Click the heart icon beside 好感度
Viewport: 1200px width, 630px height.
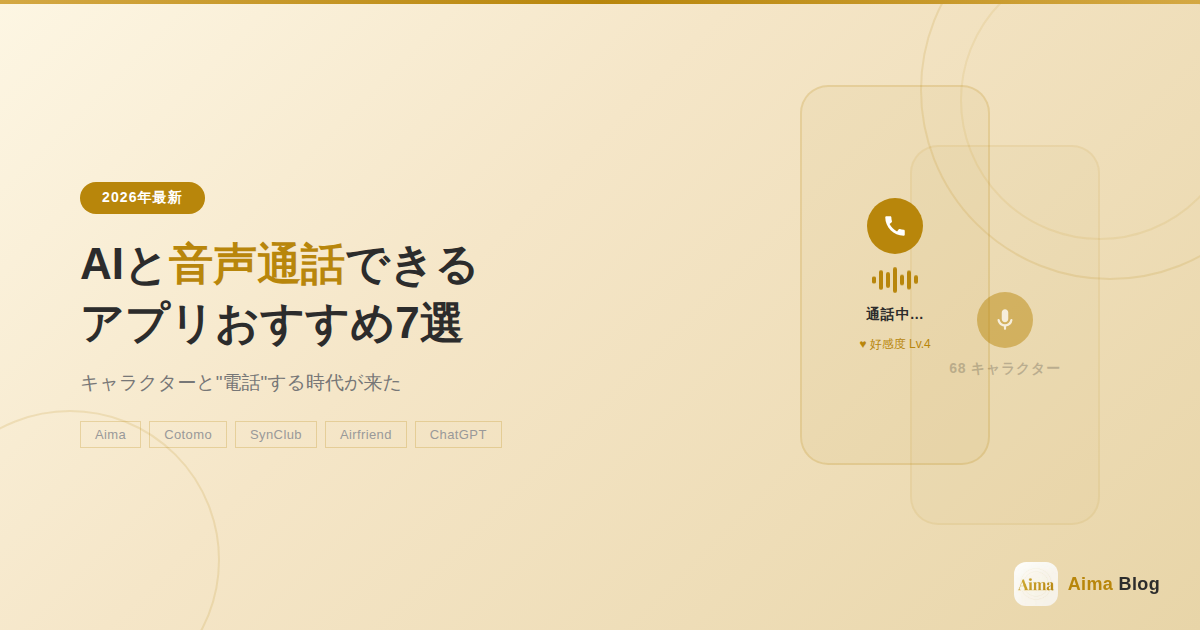coord(863,344)
